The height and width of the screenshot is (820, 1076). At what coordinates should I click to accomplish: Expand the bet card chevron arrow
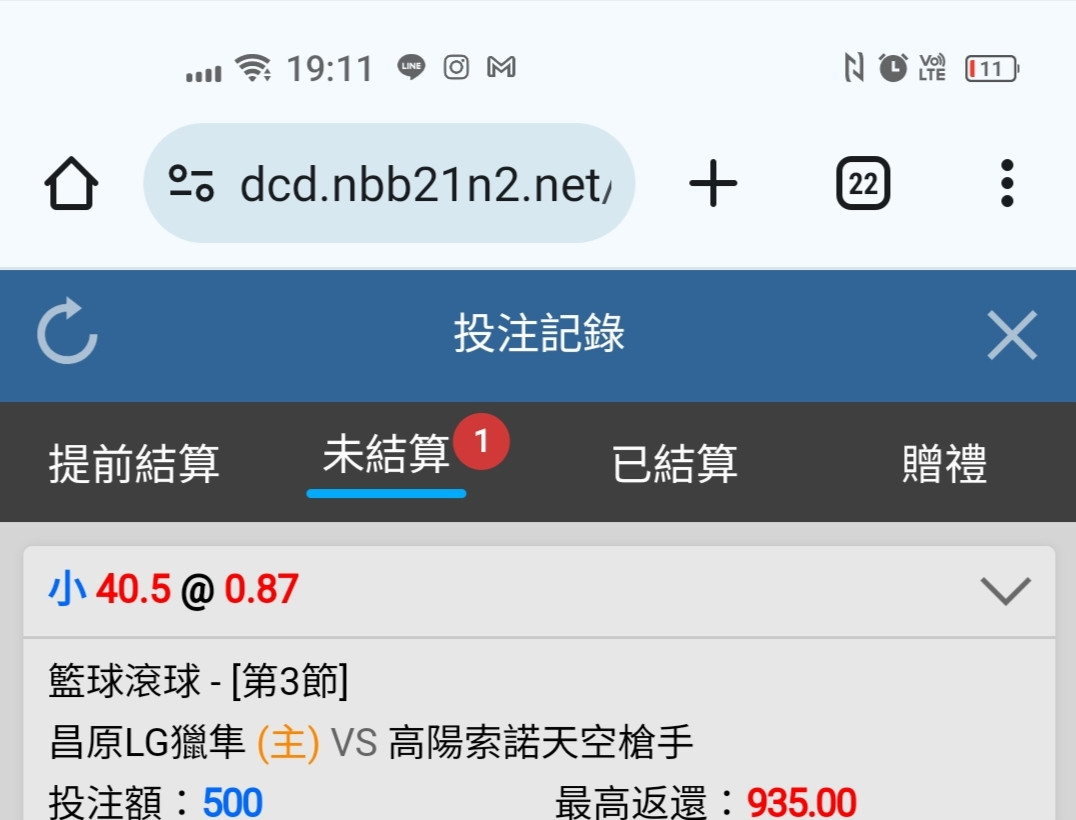[x=1005, y=590]
